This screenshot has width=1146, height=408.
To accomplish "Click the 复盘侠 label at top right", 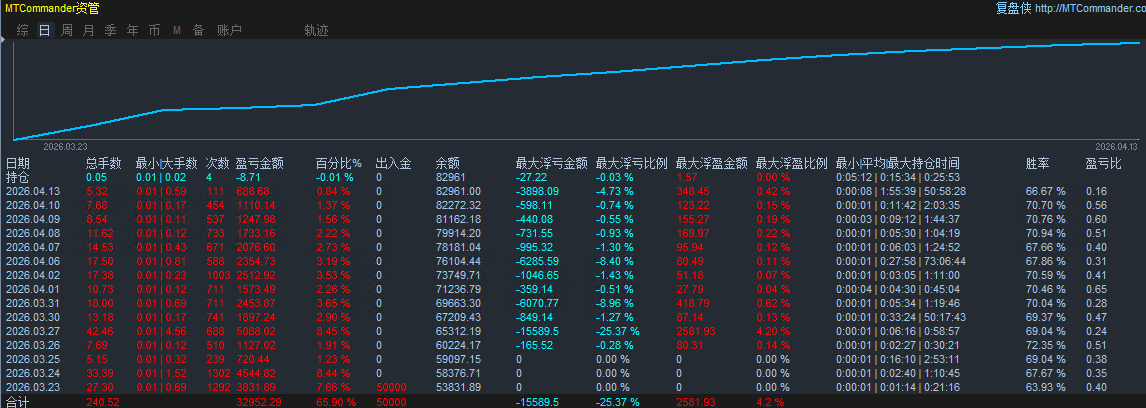I will pos(1013,9).
